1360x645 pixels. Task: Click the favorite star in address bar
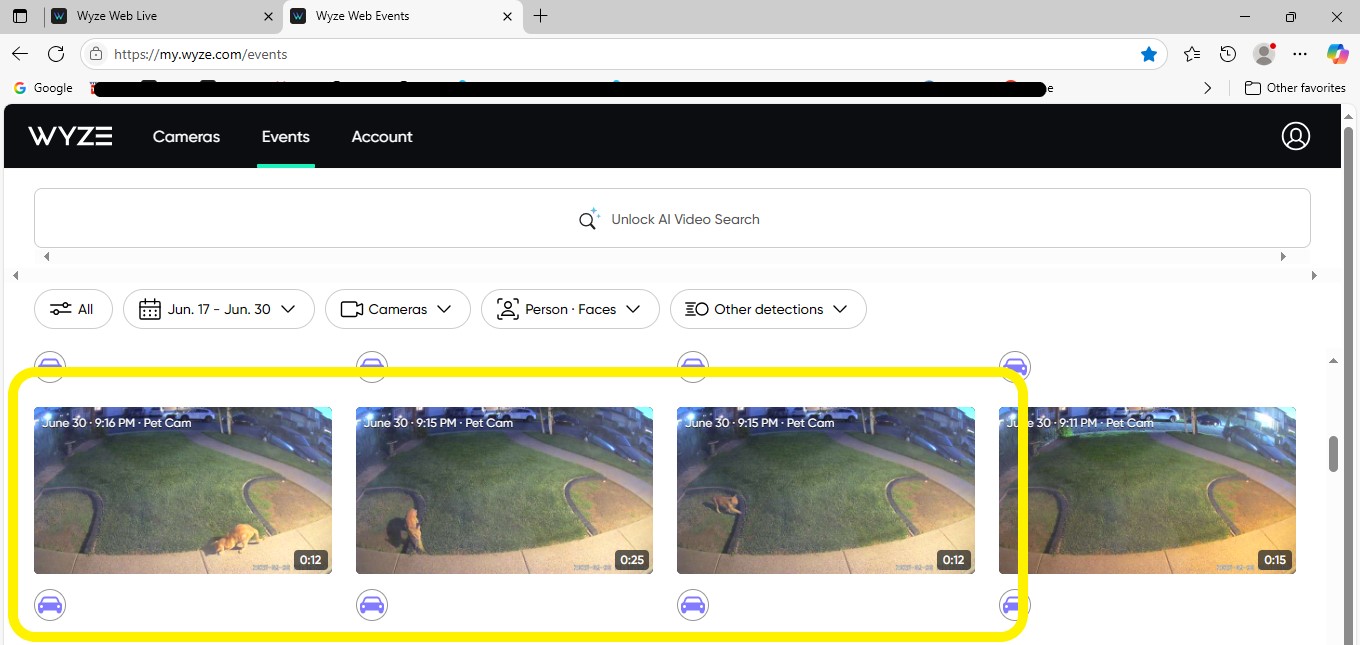click(x=1149, y=54)
